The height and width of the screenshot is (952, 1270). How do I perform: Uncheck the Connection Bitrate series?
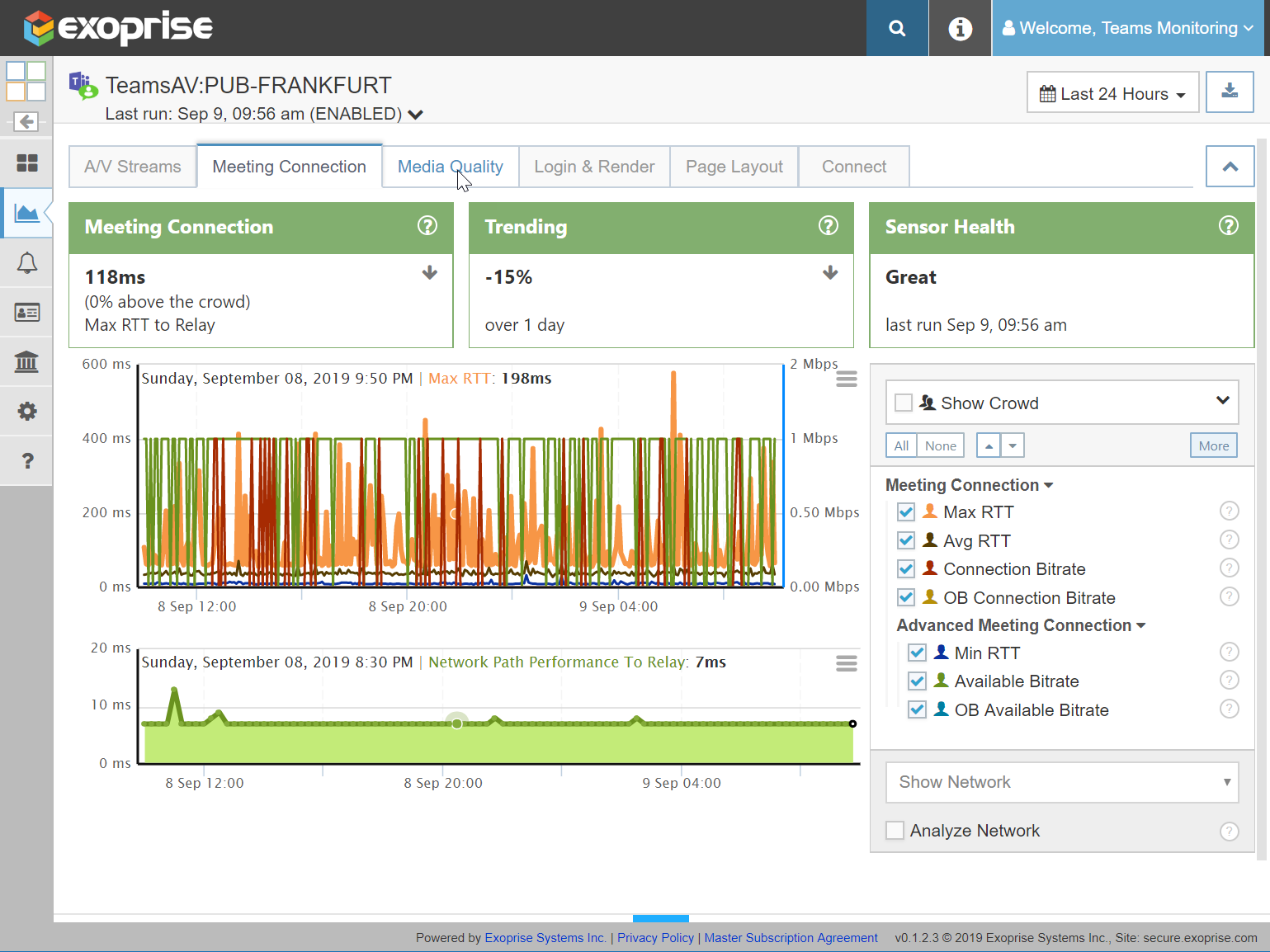coord(906,569)
